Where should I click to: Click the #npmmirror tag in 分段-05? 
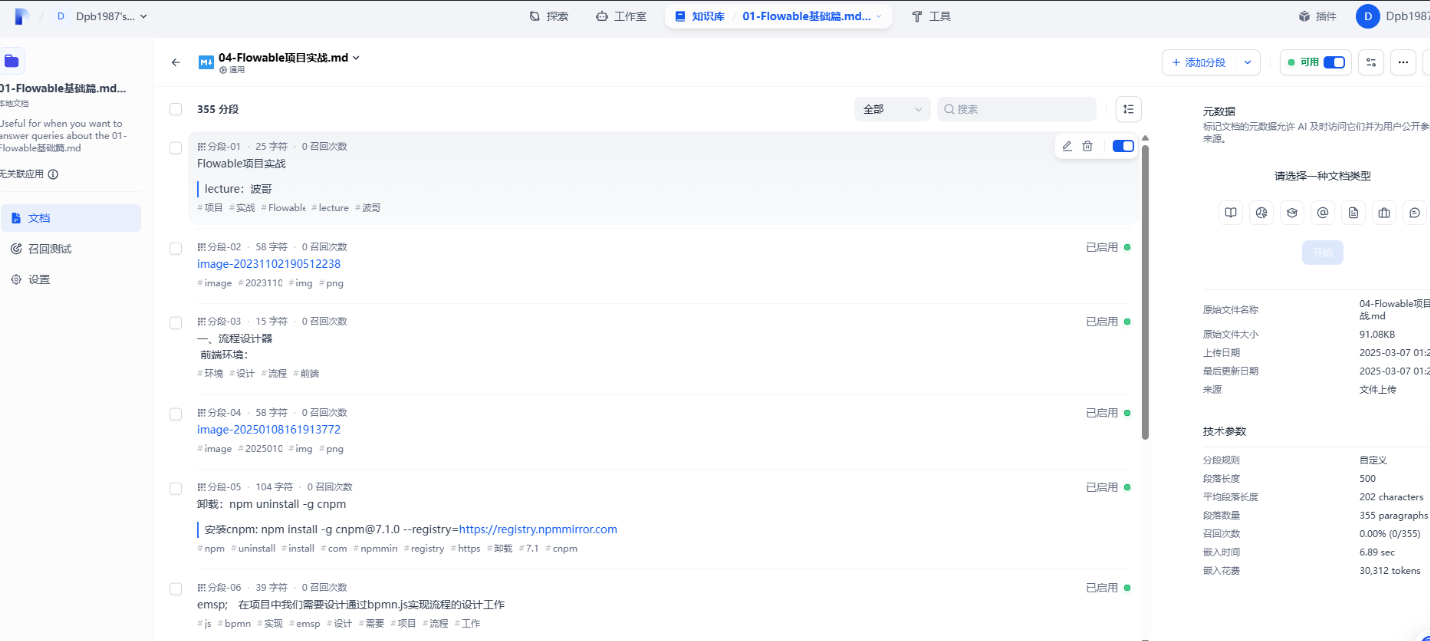tap(378, 548)
